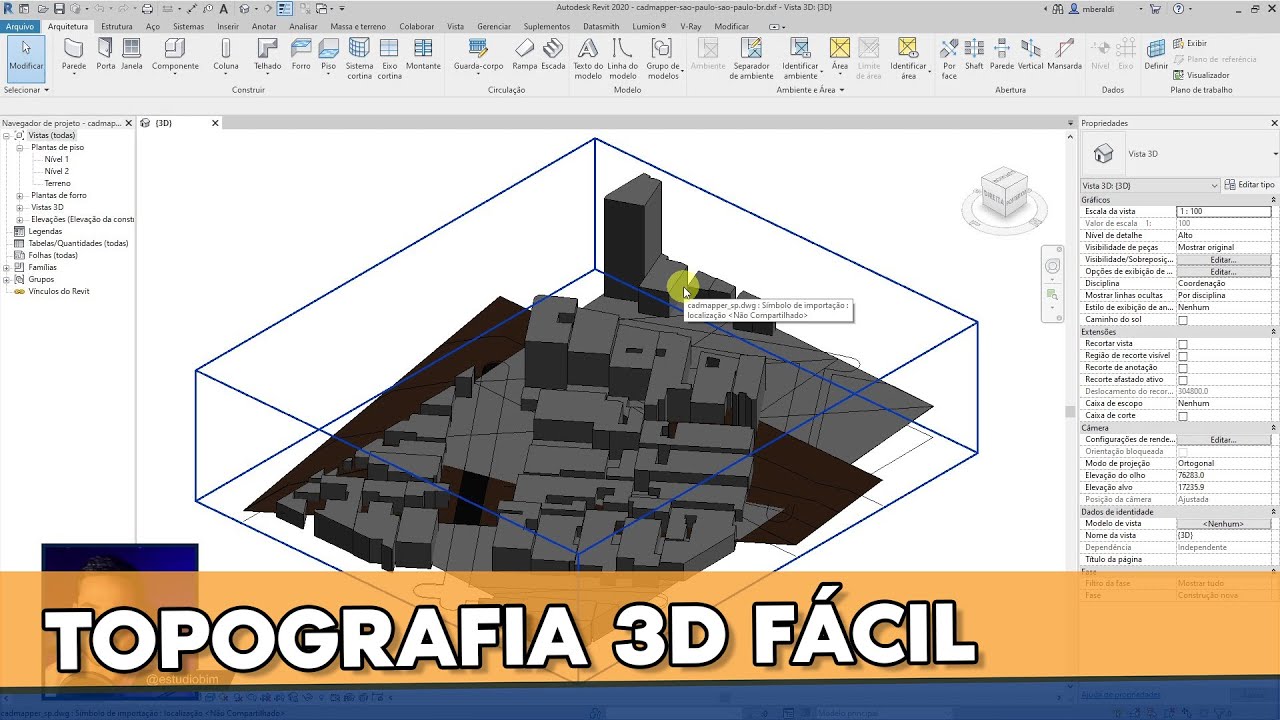Choose the Por face opening tool
Image resolution: width=1280 pixels, height=720 pixels.
(x=949, y=59)
